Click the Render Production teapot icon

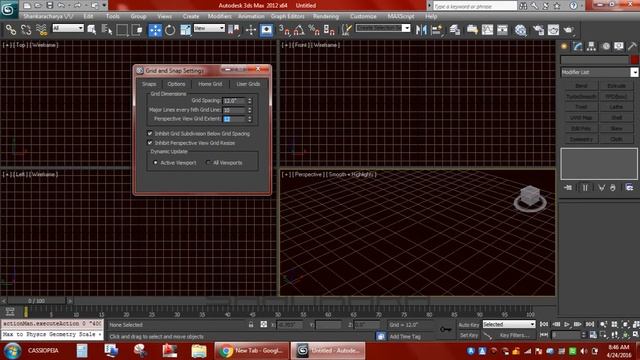pyautogui.click(x=569, y=30)
